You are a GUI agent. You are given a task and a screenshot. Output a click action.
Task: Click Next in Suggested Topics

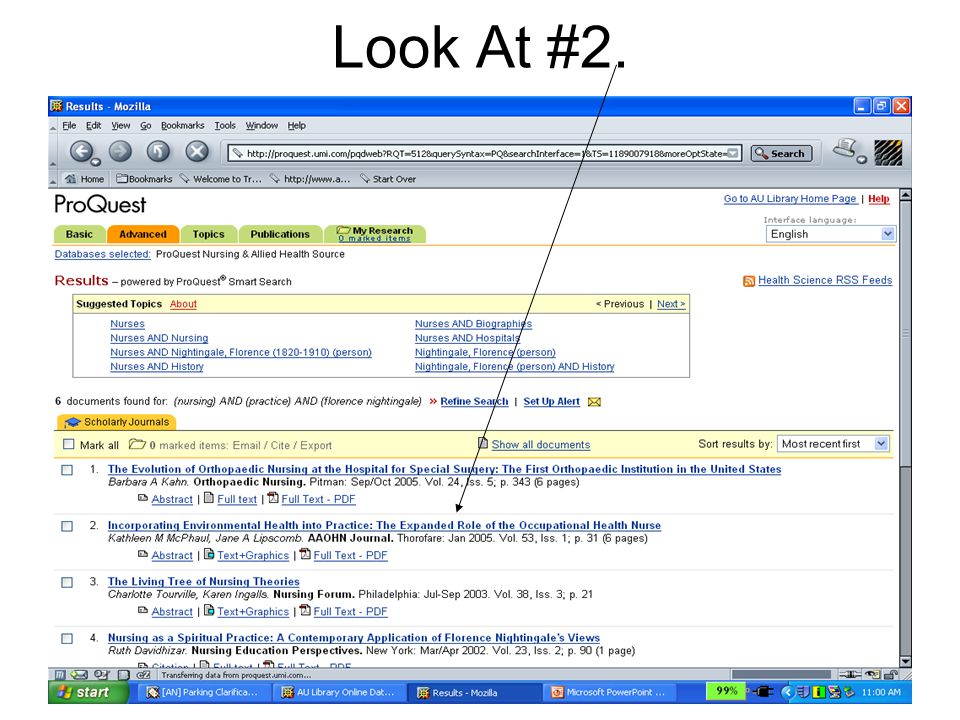(x=671, y=304)
